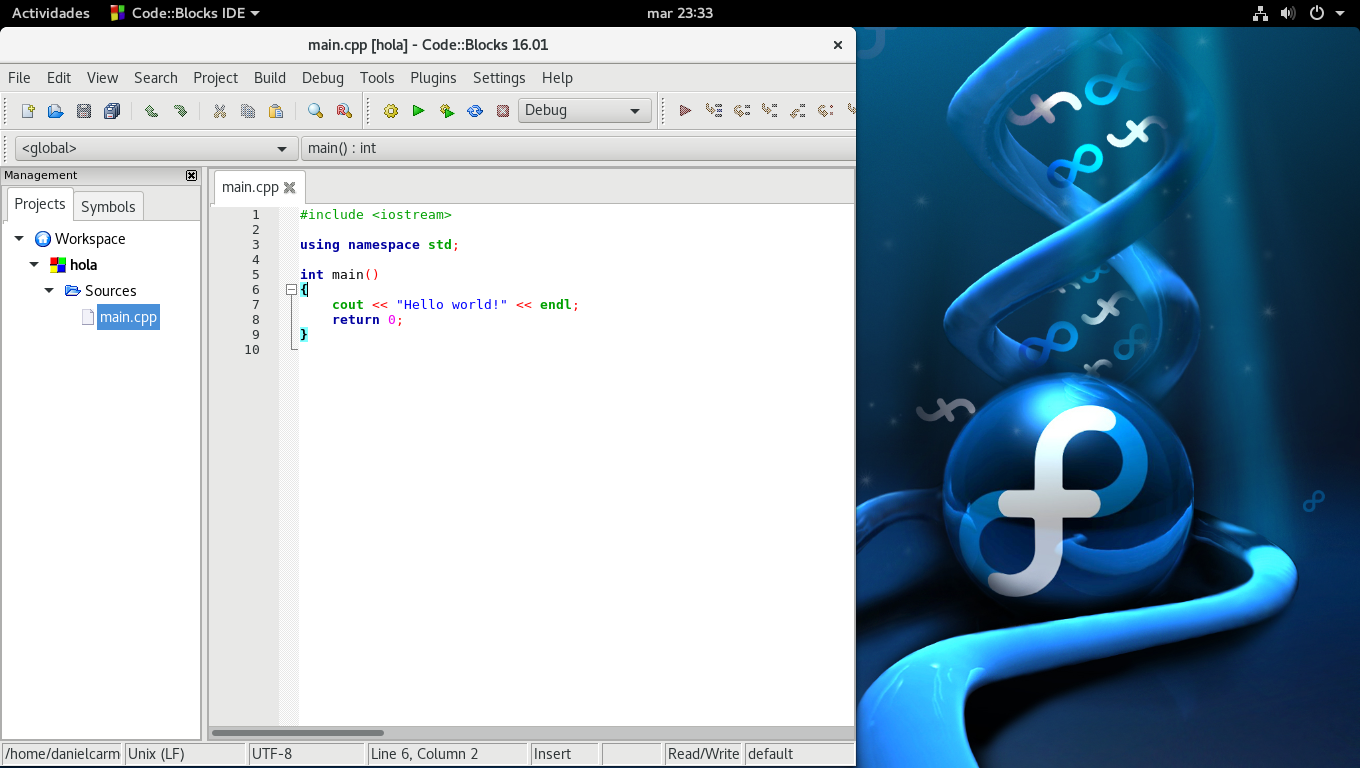
Task: Start debugging with the red continue arrow
Action: pos(684,110)
